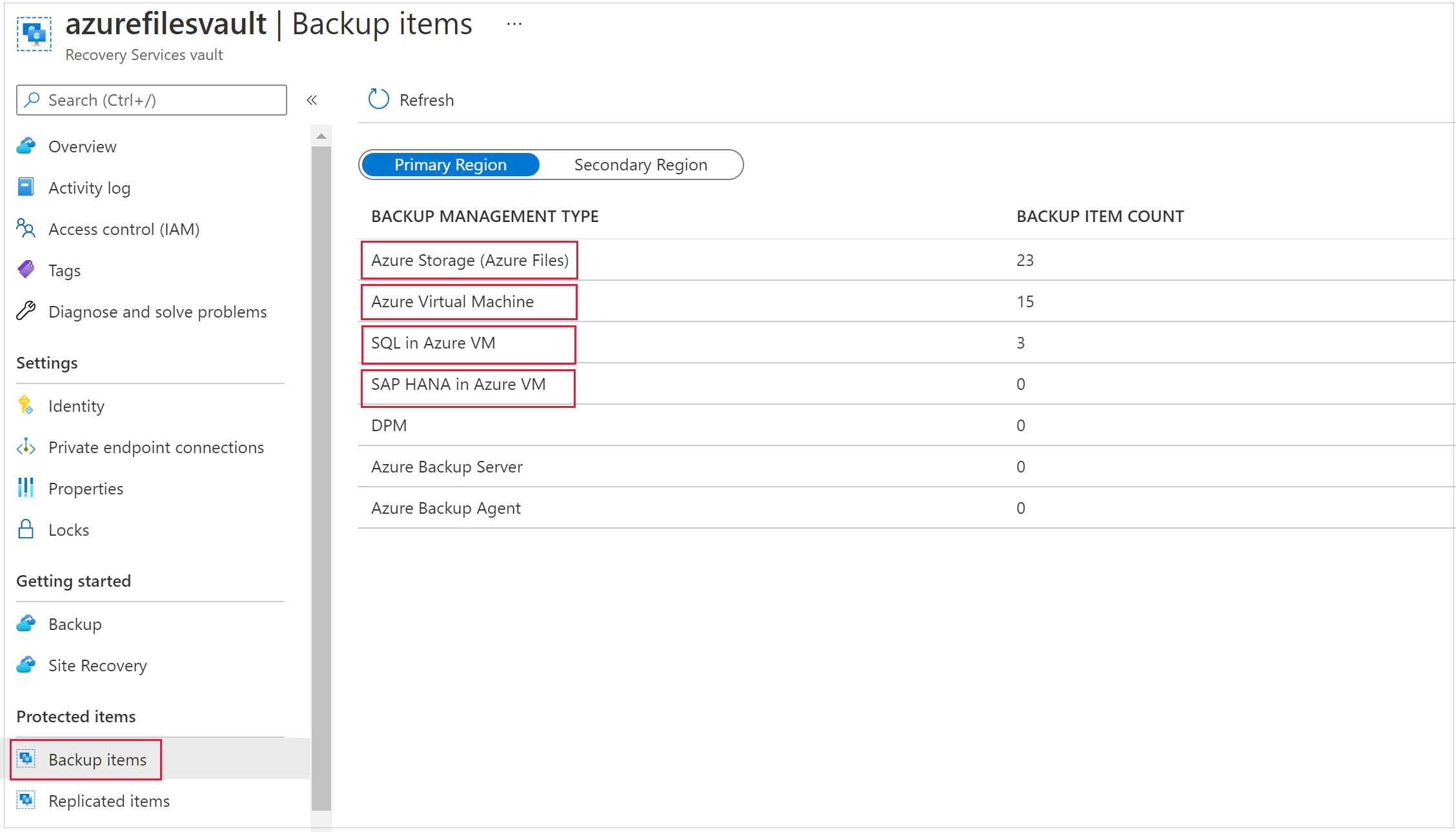Click the Activity log icon
The height and width of the screenshot is (832, 1456).
27,187
